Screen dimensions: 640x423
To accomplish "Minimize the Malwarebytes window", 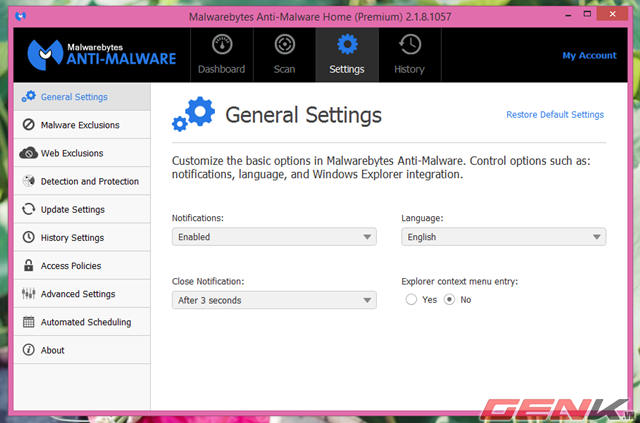I will (569, 16).
